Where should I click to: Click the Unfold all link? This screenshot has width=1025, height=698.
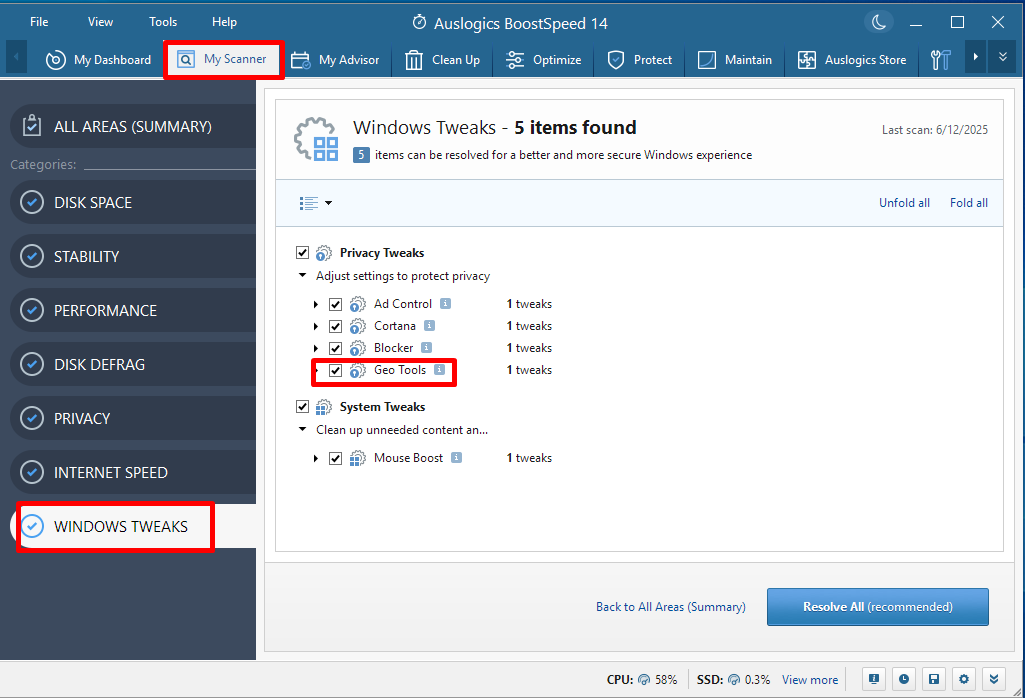tap(904, 203)
